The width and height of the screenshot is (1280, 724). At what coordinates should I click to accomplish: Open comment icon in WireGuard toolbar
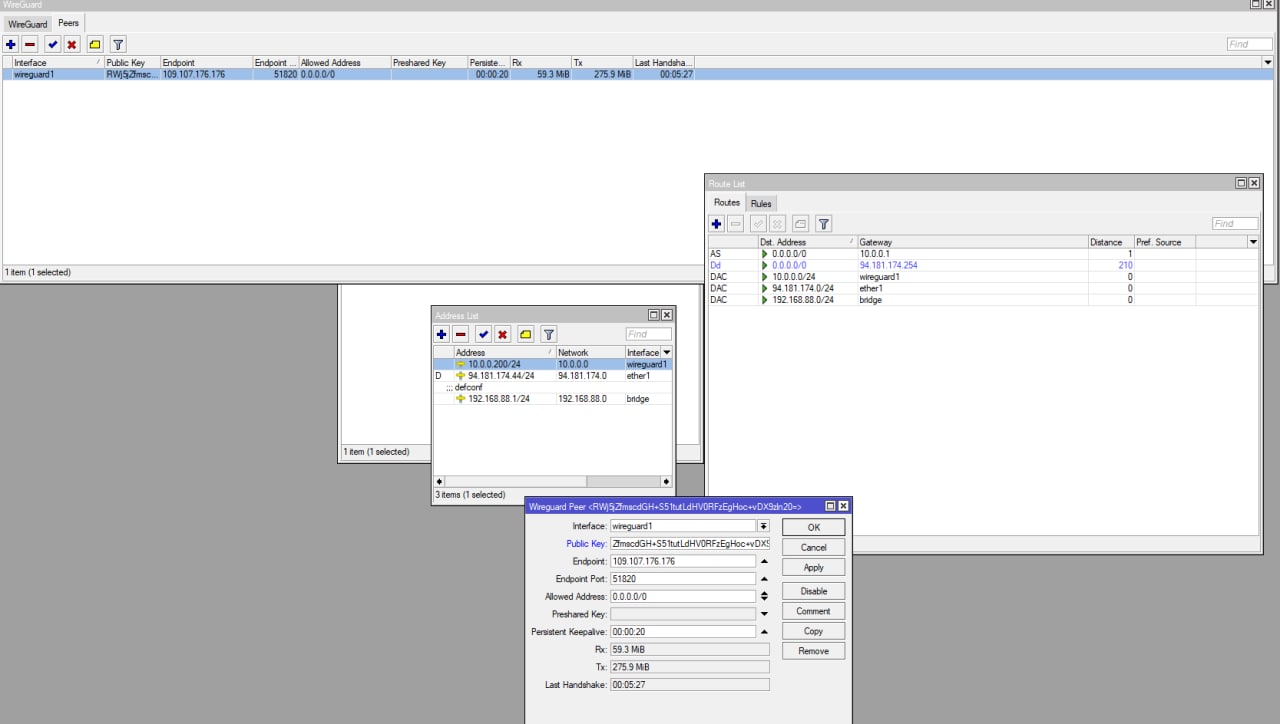(x=95, y=44)
